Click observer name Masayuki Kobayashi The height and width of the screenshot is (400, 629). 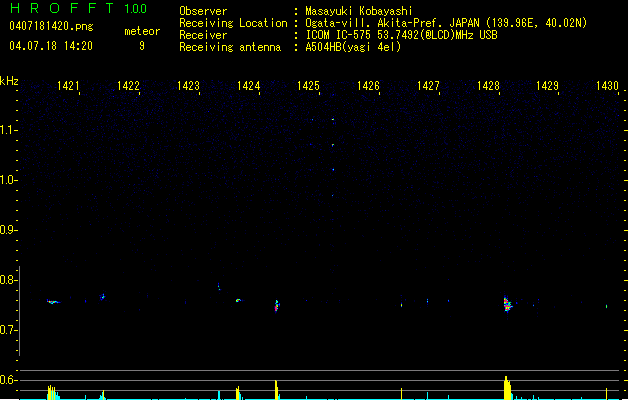(359, 11)
